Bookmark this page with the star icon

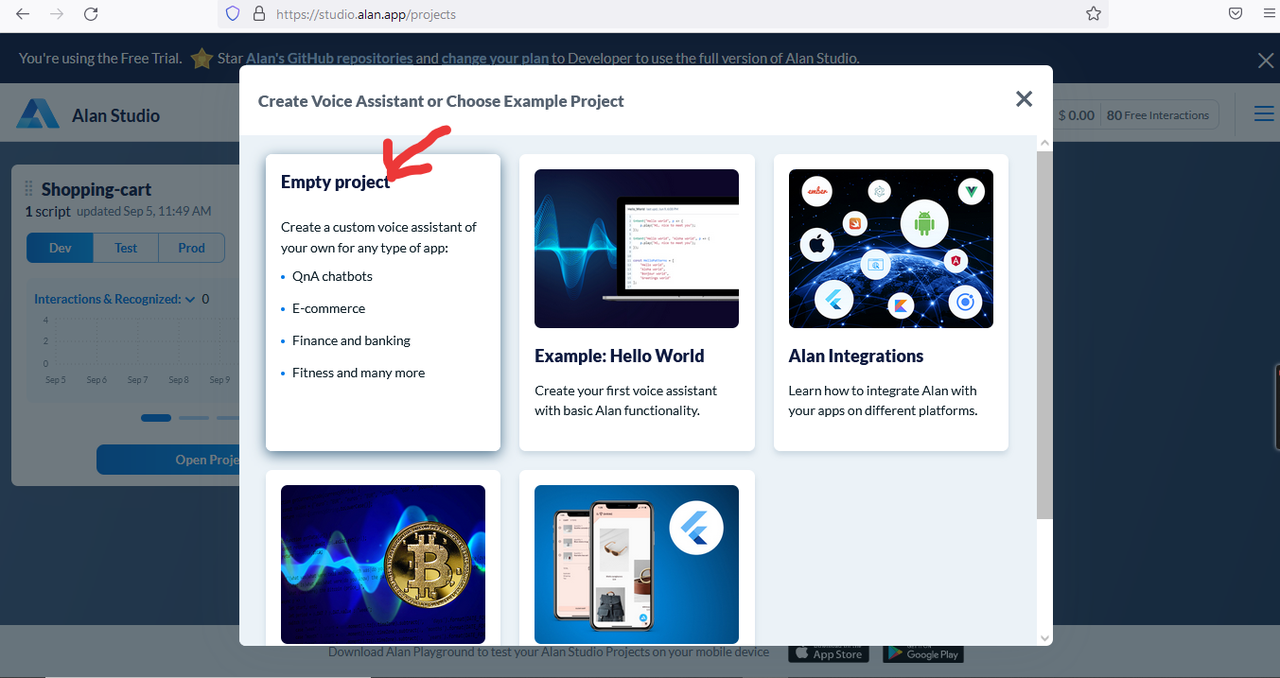(1093, 14)
